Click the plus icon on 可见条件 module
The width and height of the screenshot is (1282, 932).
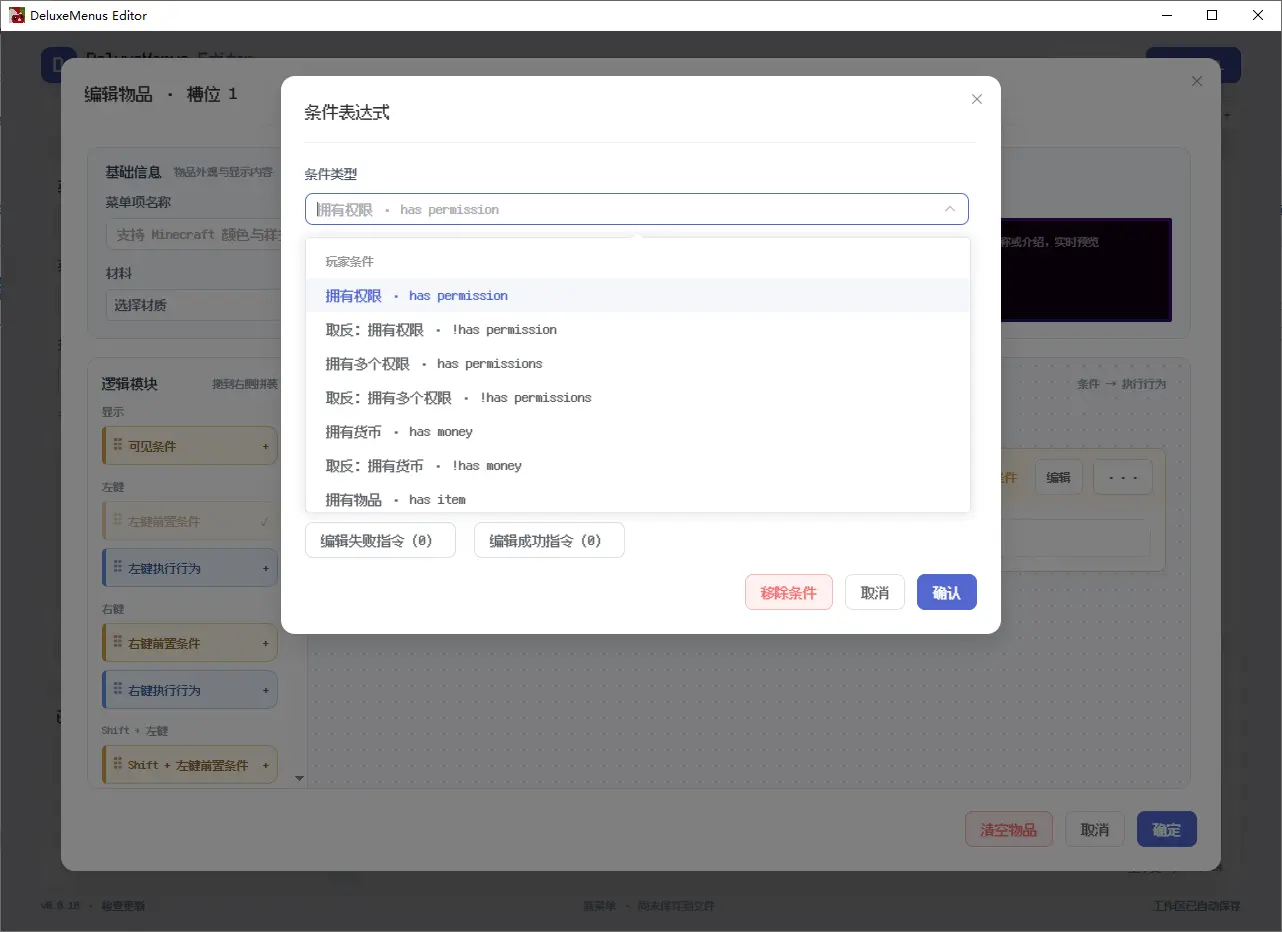266,446
